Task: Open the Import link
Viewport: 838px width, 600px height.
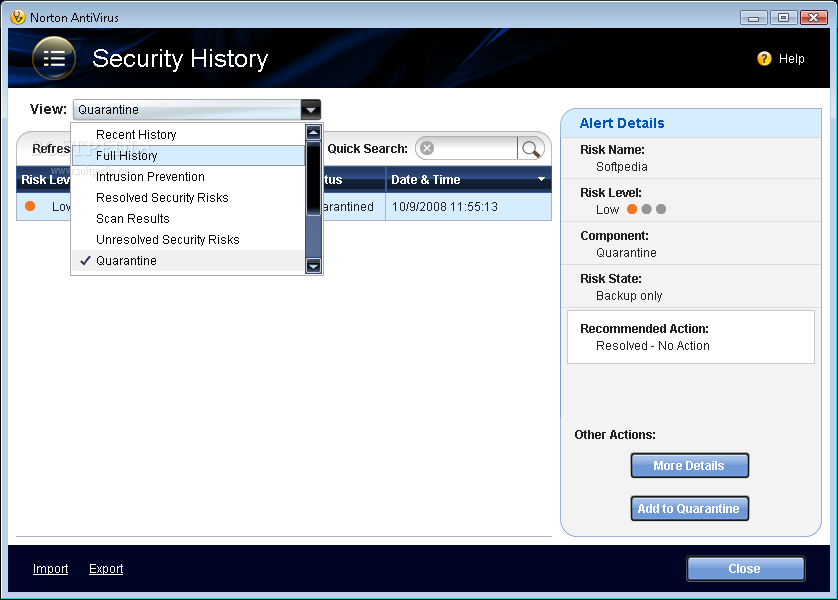Action: [50, 568]
